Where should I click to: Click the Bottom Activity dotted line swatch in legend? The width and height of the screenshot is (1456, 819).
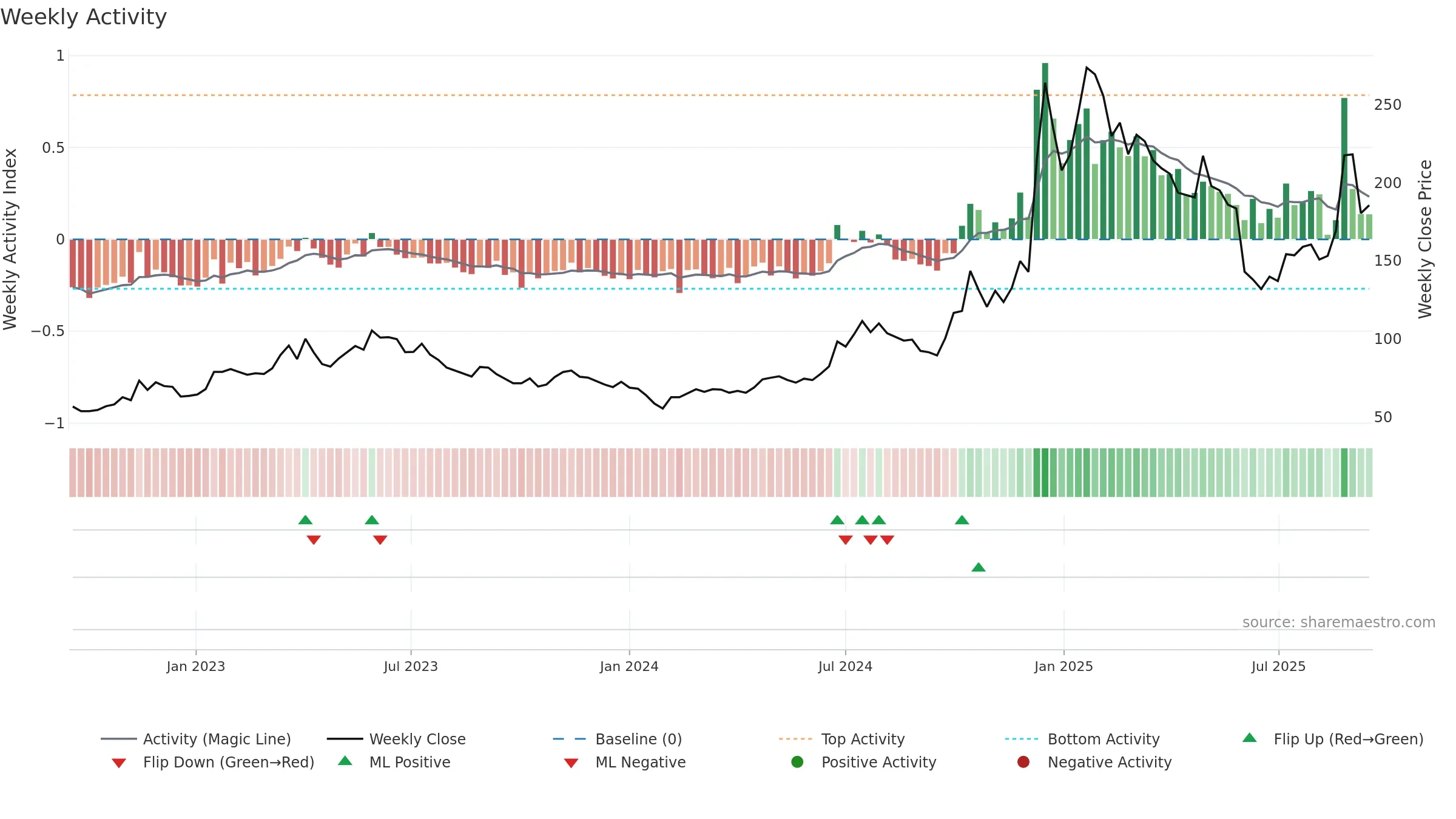click(1022, 739)
